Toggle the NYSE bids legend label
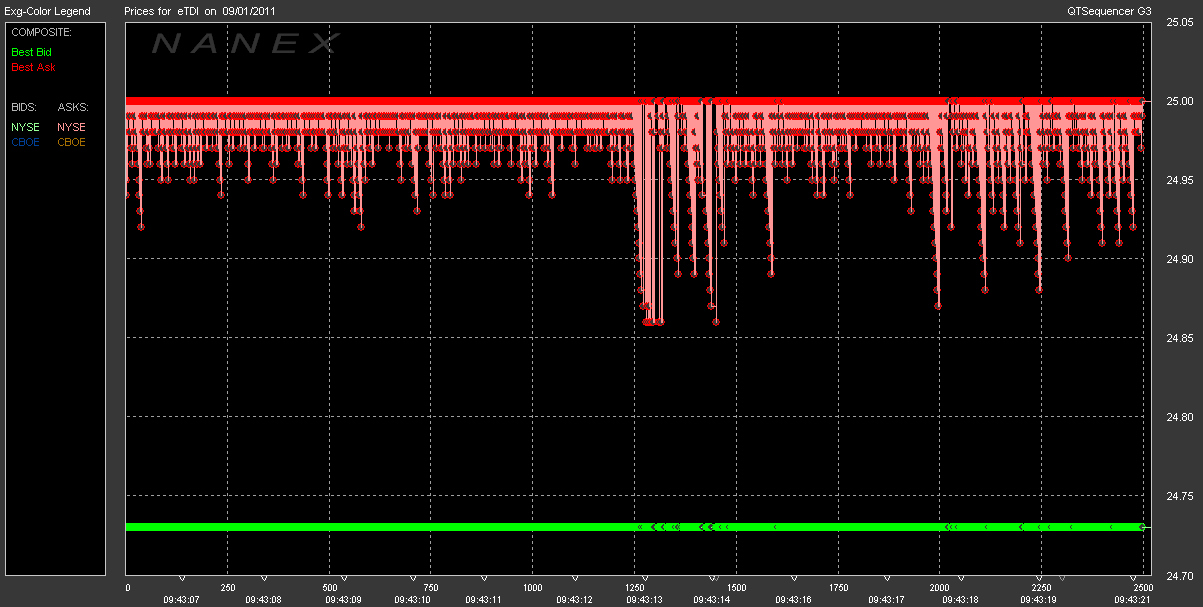 25,127
